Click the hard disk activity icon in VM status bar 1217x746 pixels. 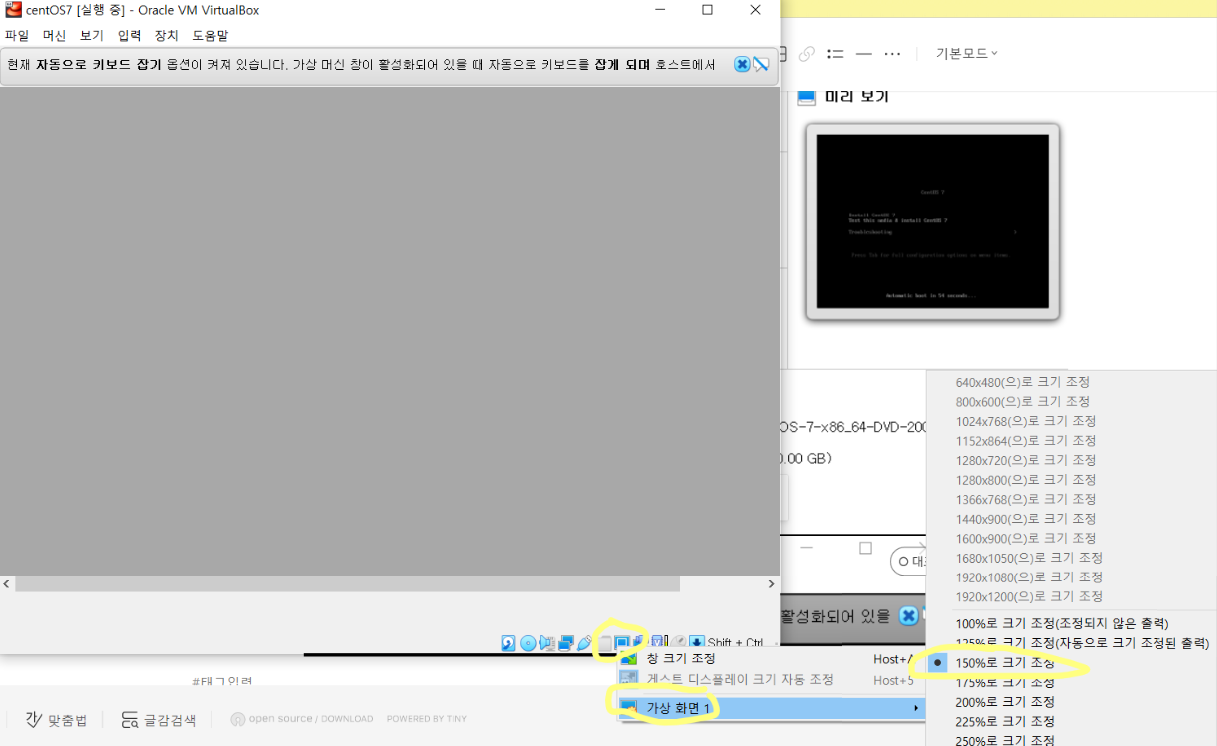pyautogui.click(x=508, y=643)
